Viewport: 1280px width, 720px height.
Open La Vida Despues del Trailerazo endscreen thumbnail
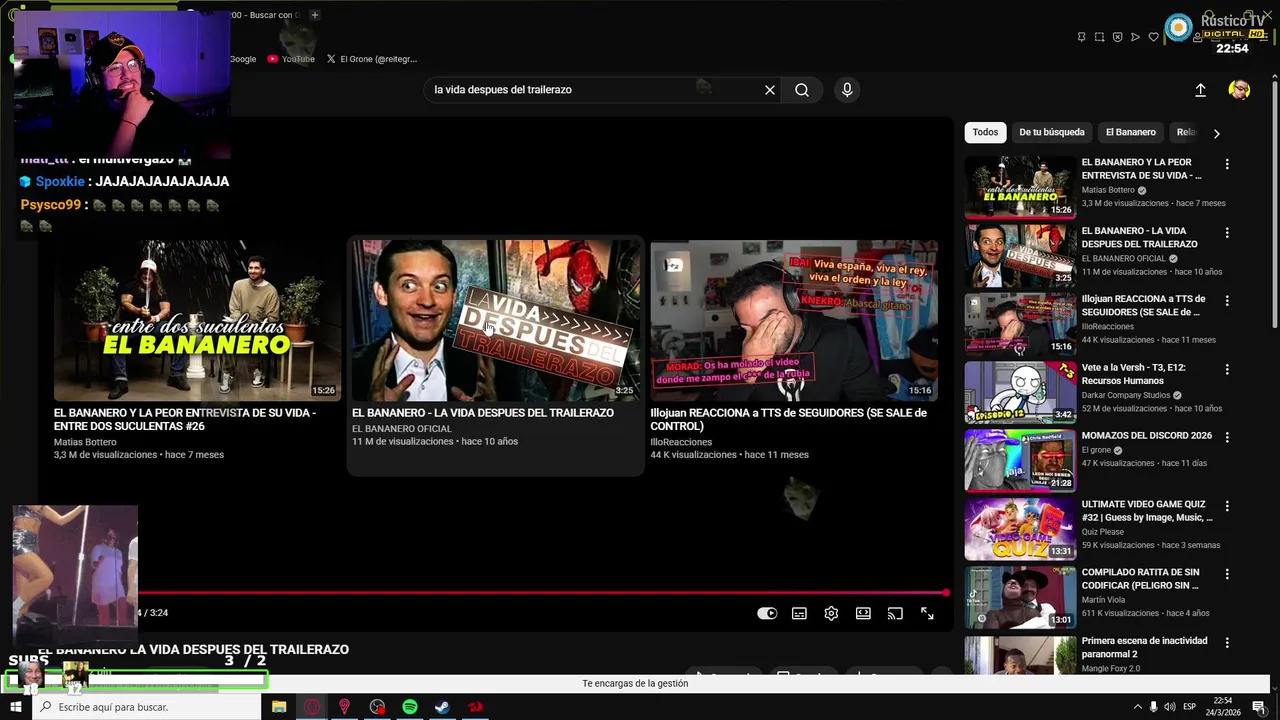[x=495, y=320]
